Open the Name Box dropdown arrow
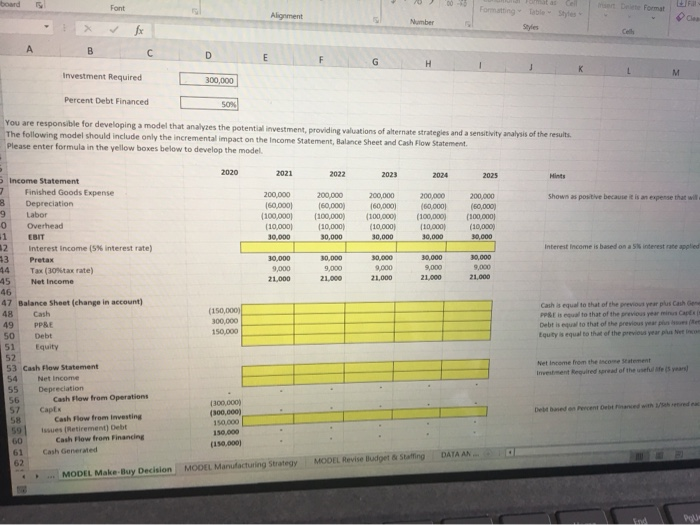The width and height of the screenshot is (700, 525). (x=46, y=27)
